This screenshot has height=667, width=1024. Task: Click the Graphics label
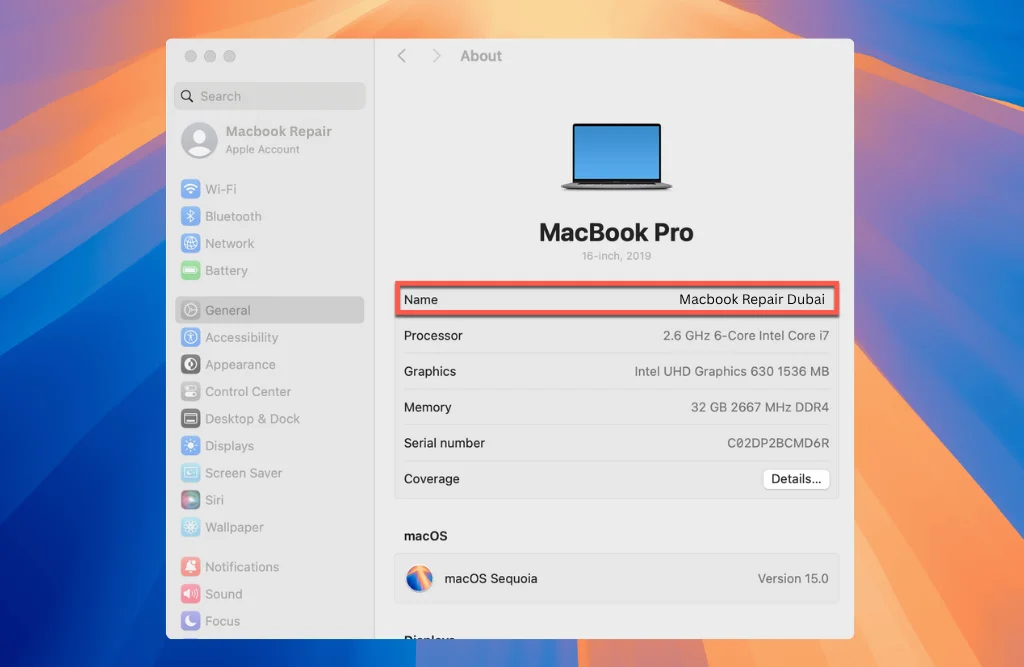(x=430, y=371)
